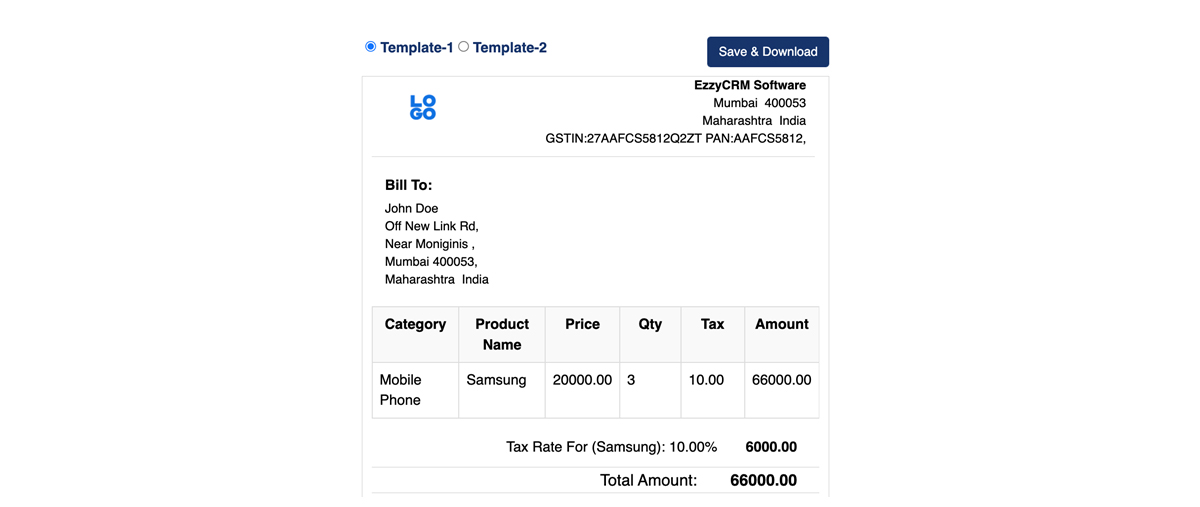Select the Template-2 radio button

[464, 47]
